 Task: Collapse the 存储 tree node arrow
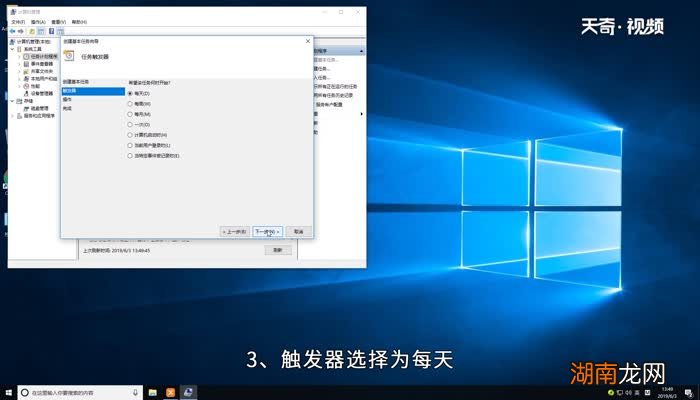13,101
